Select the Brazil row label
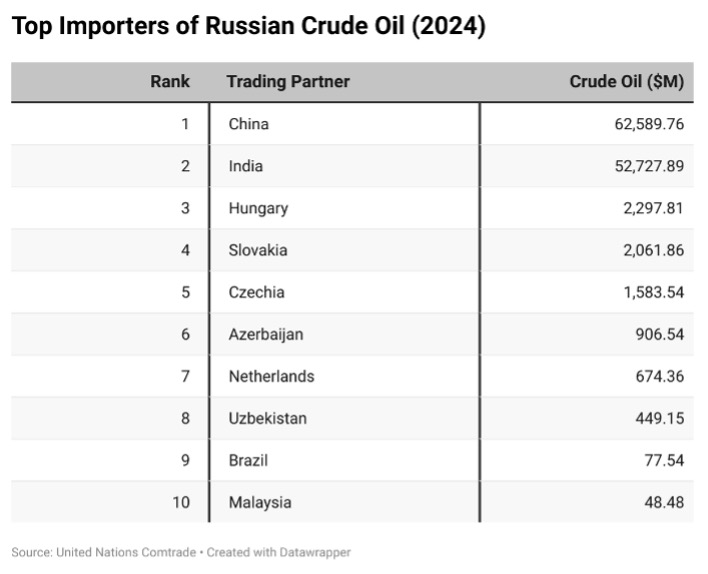Screen dimensions: 708x574 coord(248,461)
